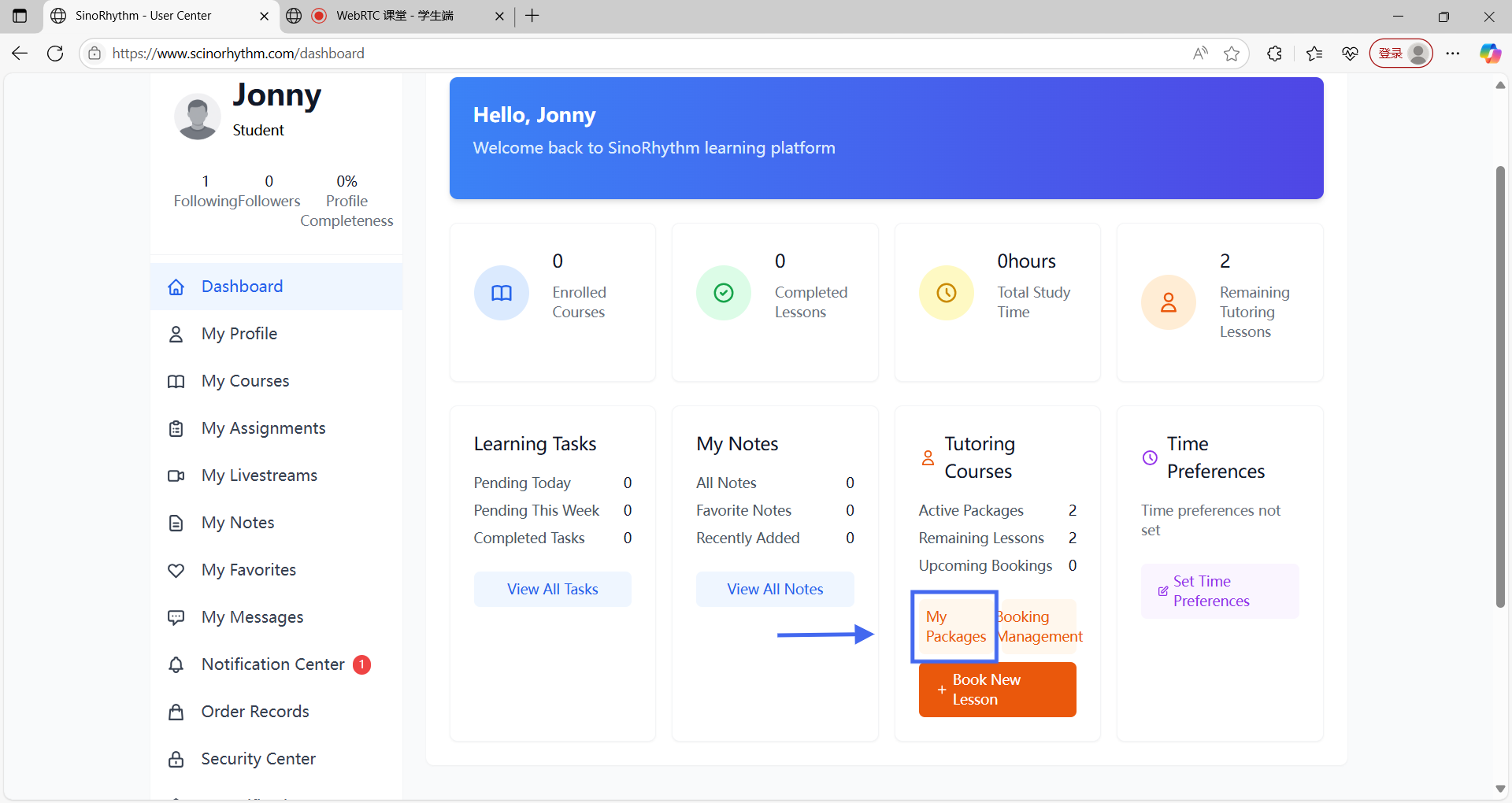
Task: Click the Notification Center bell icon
Action: click(176, 664)
